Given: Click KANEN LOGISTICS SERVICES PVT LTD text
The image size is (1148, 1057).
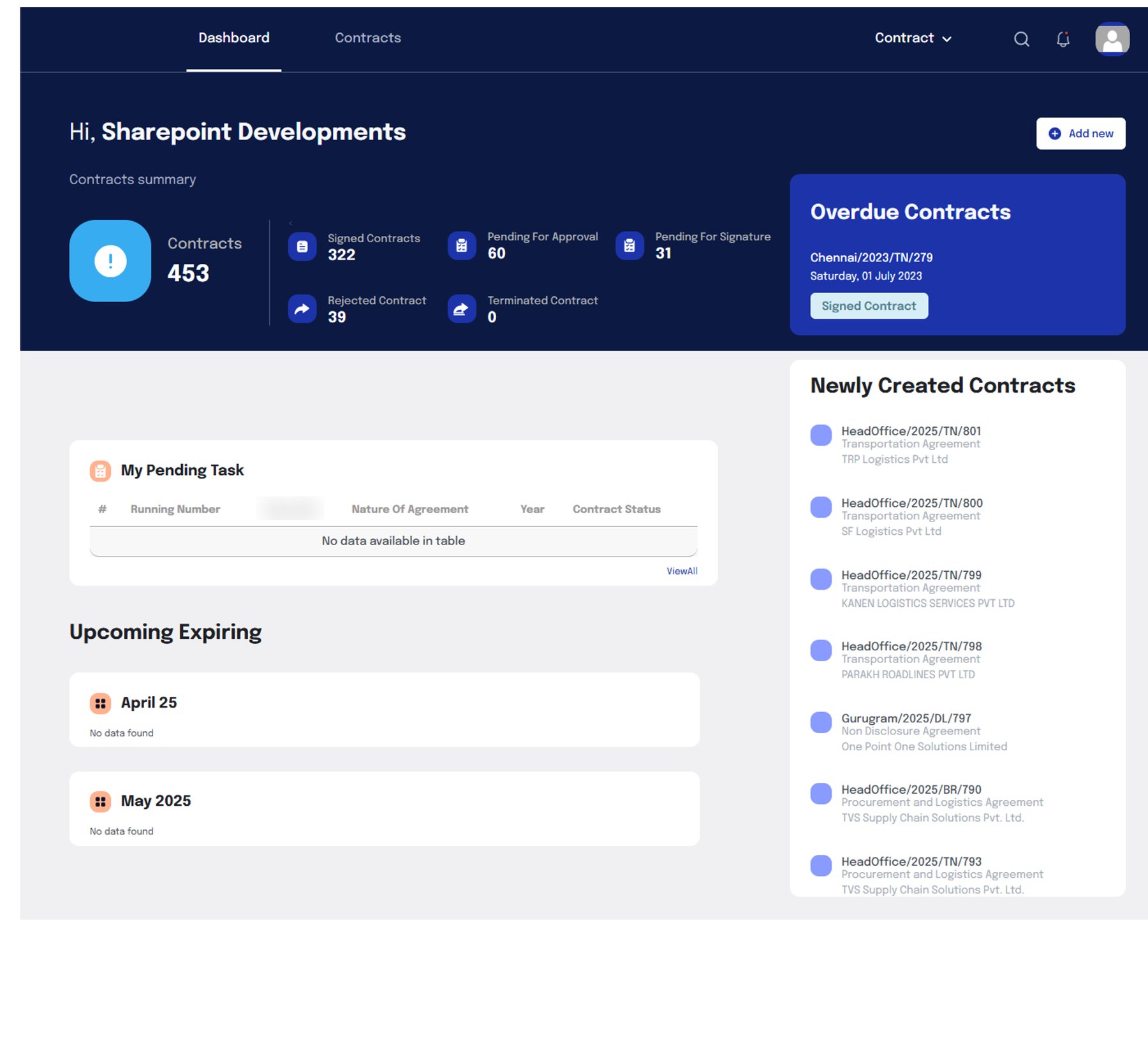Looking at the screenshot, I should 927,603.
